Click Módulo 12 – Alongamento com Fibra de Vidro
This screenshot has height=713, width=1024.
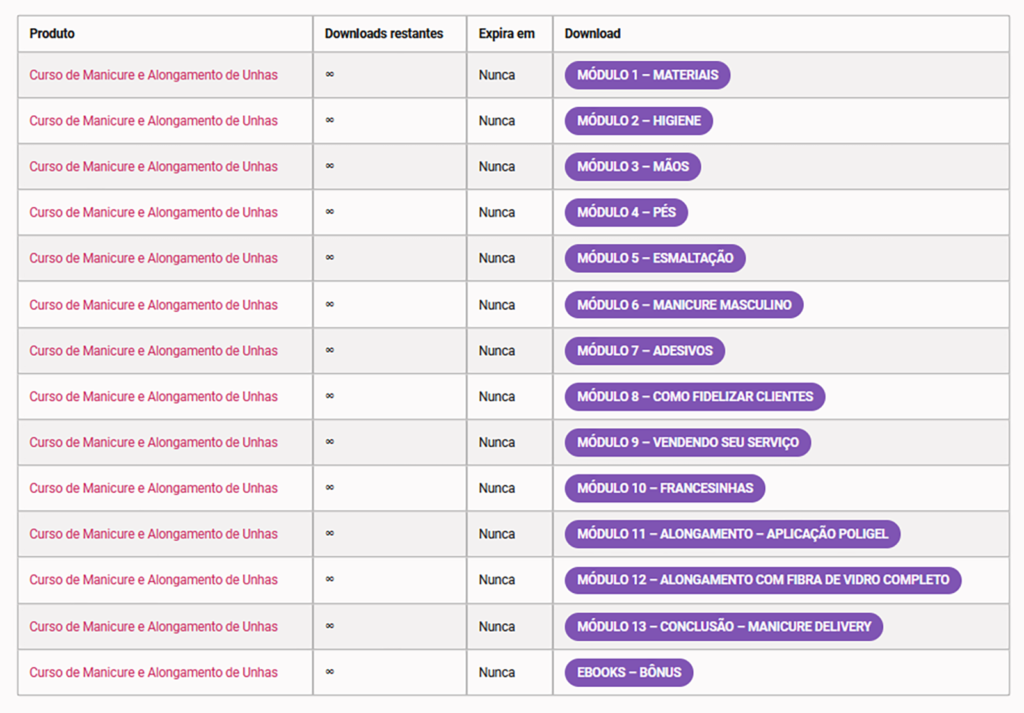(762, 580)
